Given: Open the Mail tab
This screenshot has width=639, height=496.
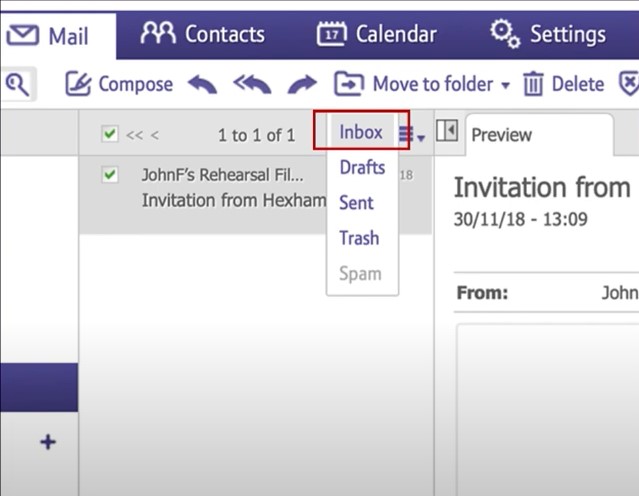Looking at the screenshot, I should 58,36.
